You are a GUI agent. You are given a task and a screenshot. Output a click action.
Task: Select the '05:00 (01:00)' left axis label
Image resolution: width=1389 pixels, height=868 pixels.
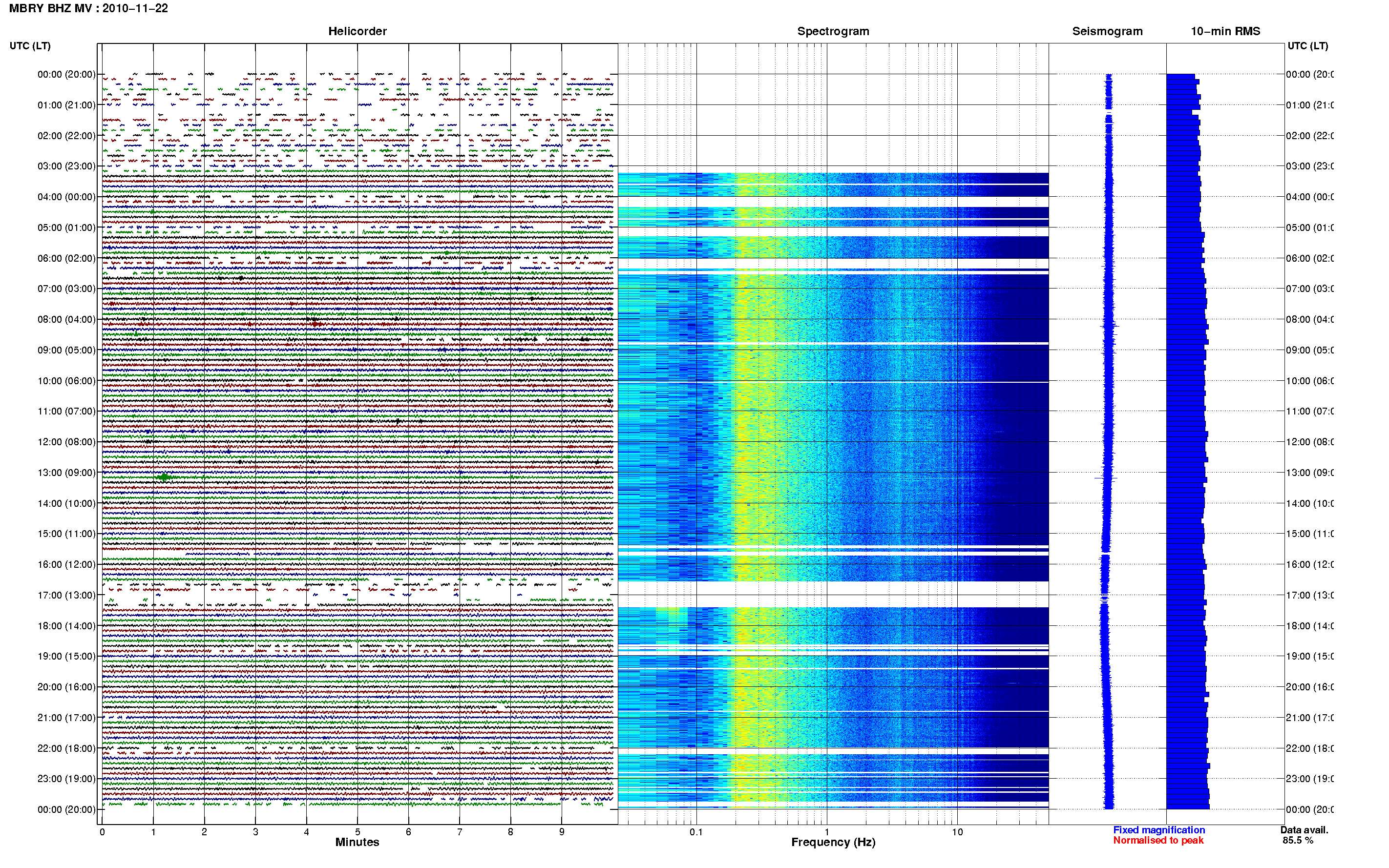(66, 227)
